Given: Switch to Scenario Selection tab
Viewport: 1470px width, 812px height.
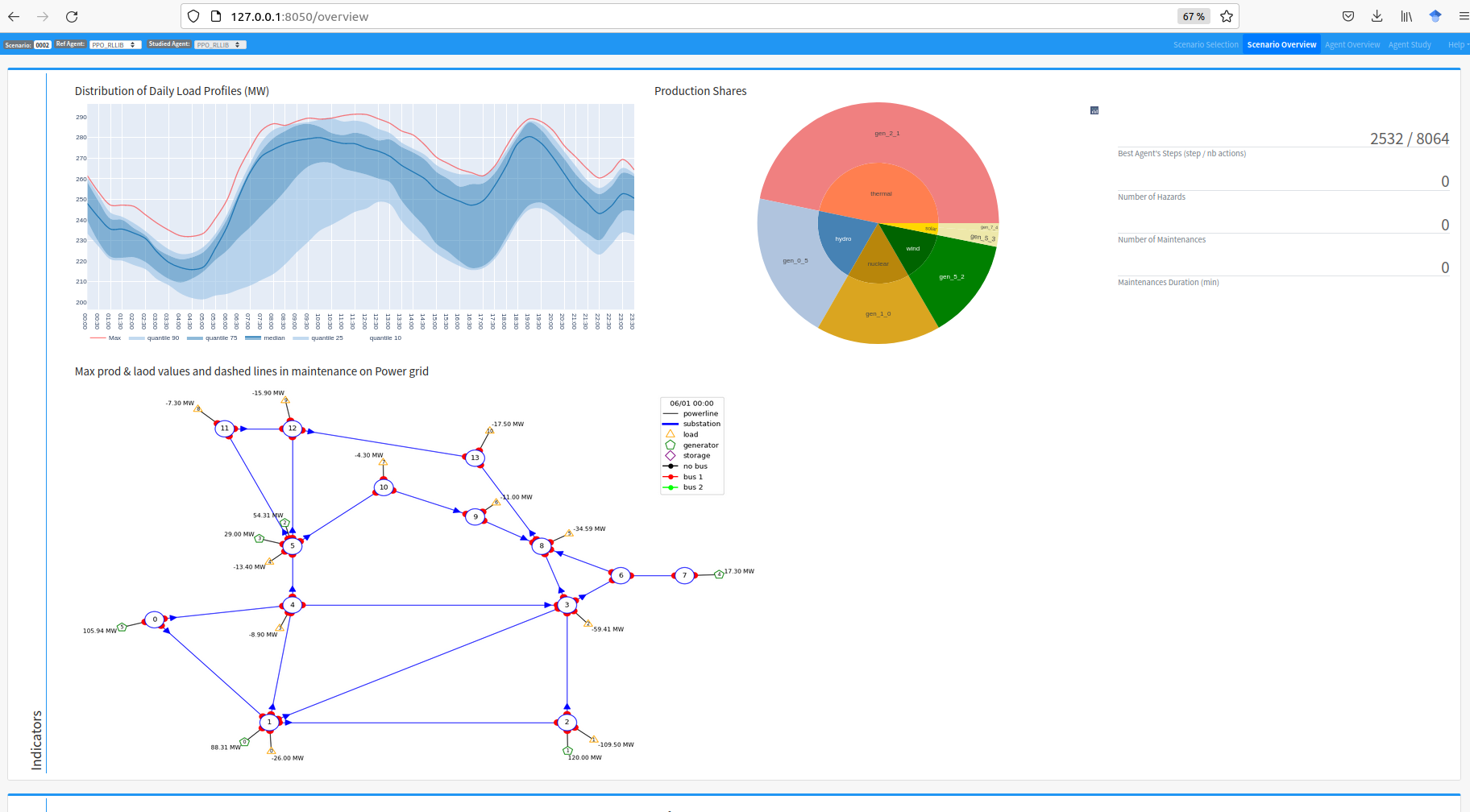Looking at the screenshot, I should point(1206,45).
